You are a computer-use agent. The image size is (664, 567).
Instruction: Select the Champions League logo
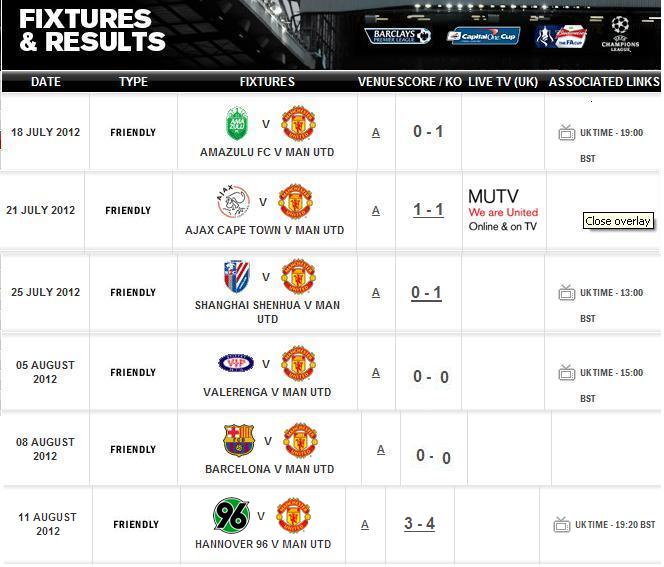pyautogui.click(x=620, y=34)
